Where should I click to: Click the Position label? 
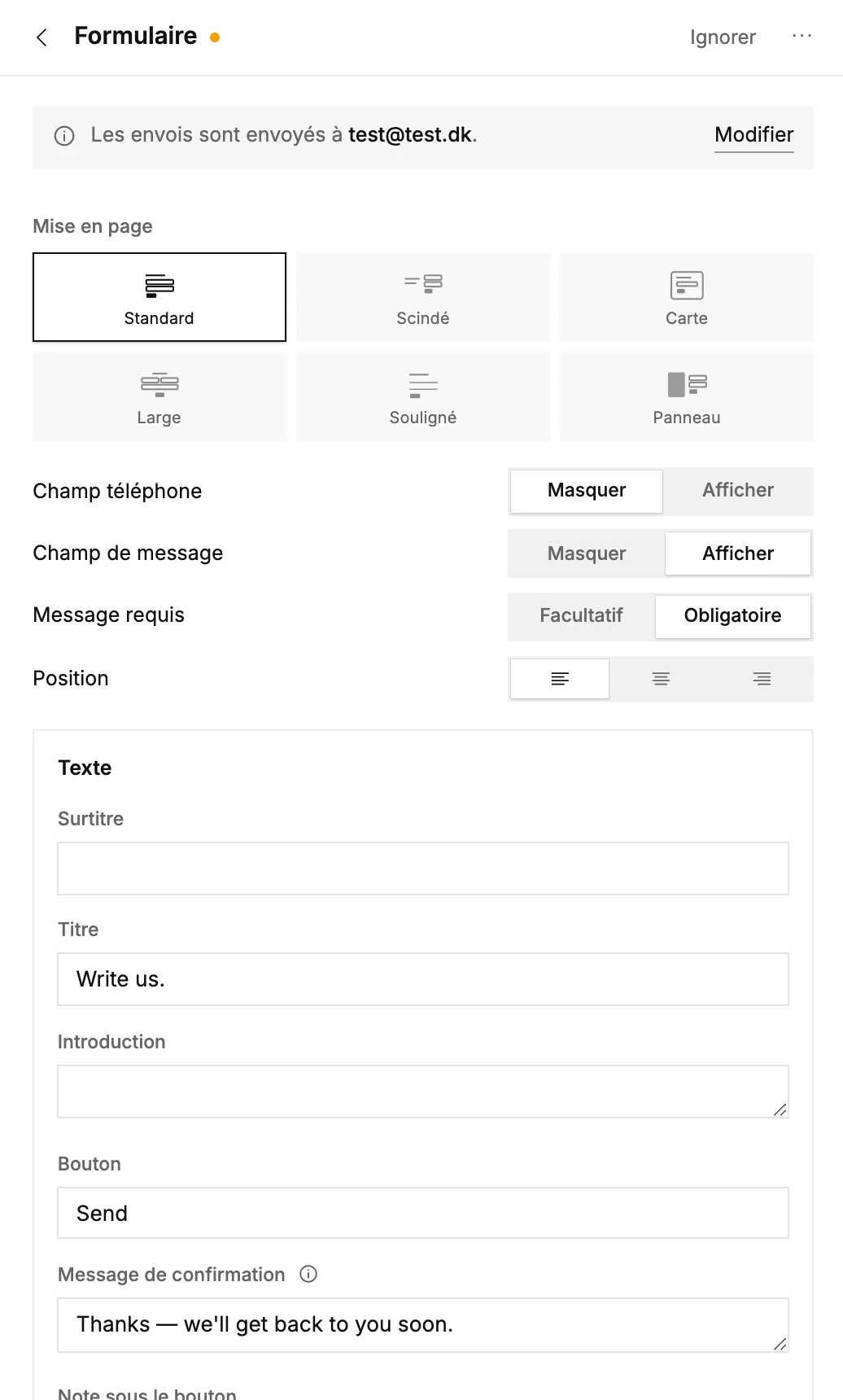[x=71, y=678]
